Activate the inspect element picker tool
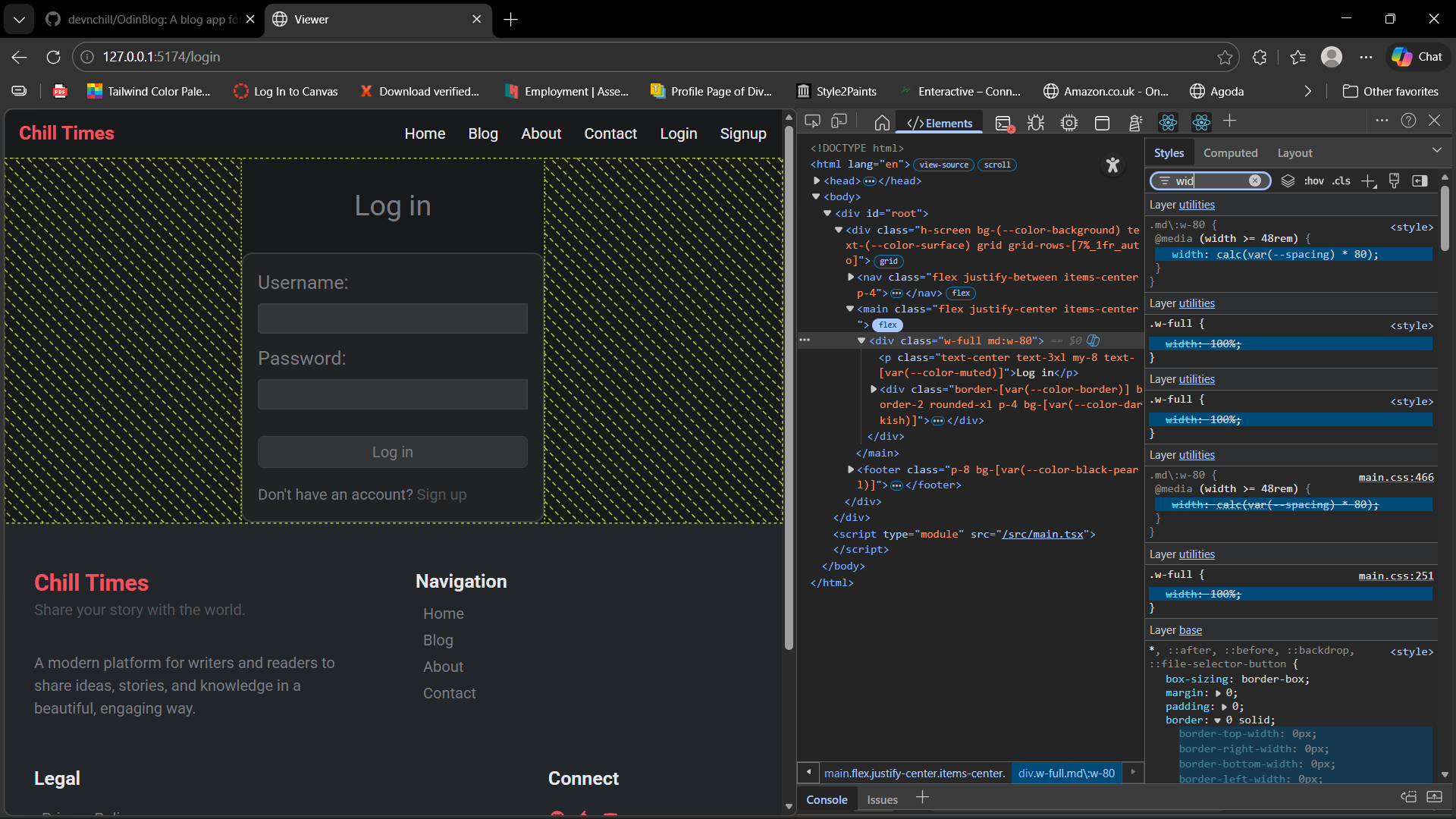Screen dimensions: 1456x819 pyautogui.click(x=812, y=121)
